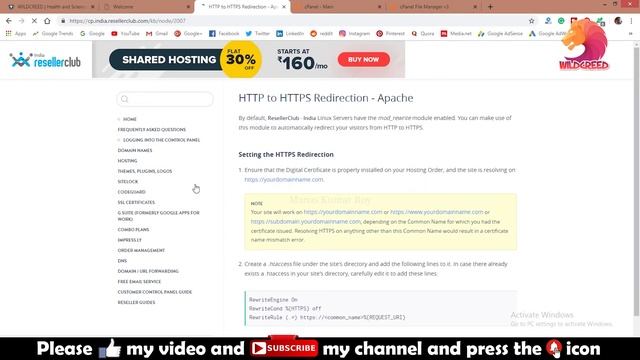Viewport: 640px width, 360px height.
Task: Open Customer Control Panel Guide in sidebar
Action: [x=155, y=292]
